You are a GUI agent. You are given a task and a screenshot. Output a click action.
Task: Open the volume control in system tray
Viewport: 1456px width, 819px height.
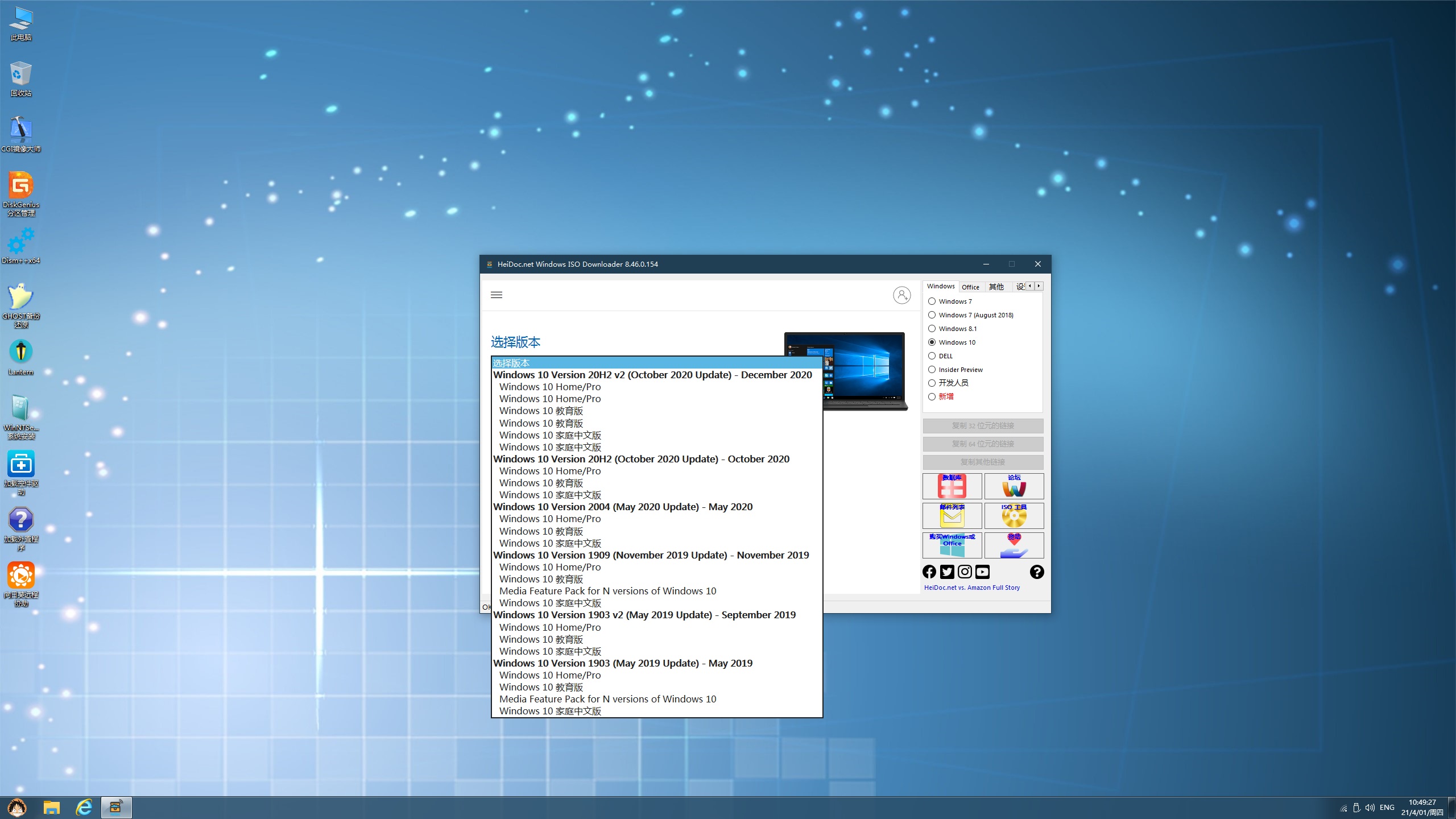point(1370,808)
